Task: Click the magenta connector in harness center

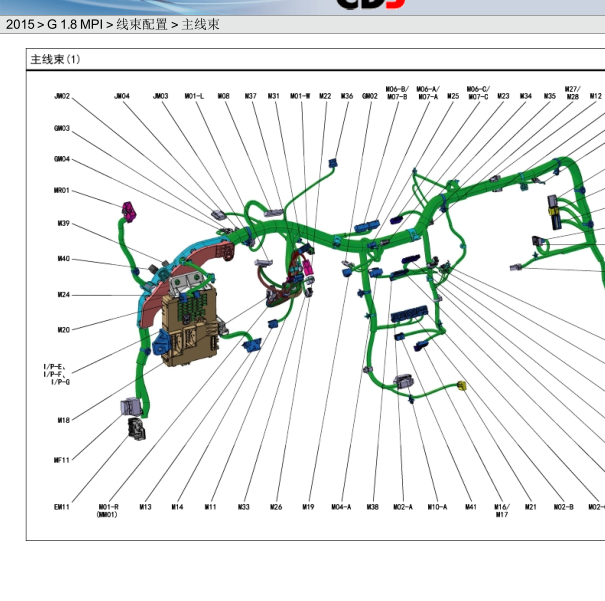Action: (x=307, y=266)
